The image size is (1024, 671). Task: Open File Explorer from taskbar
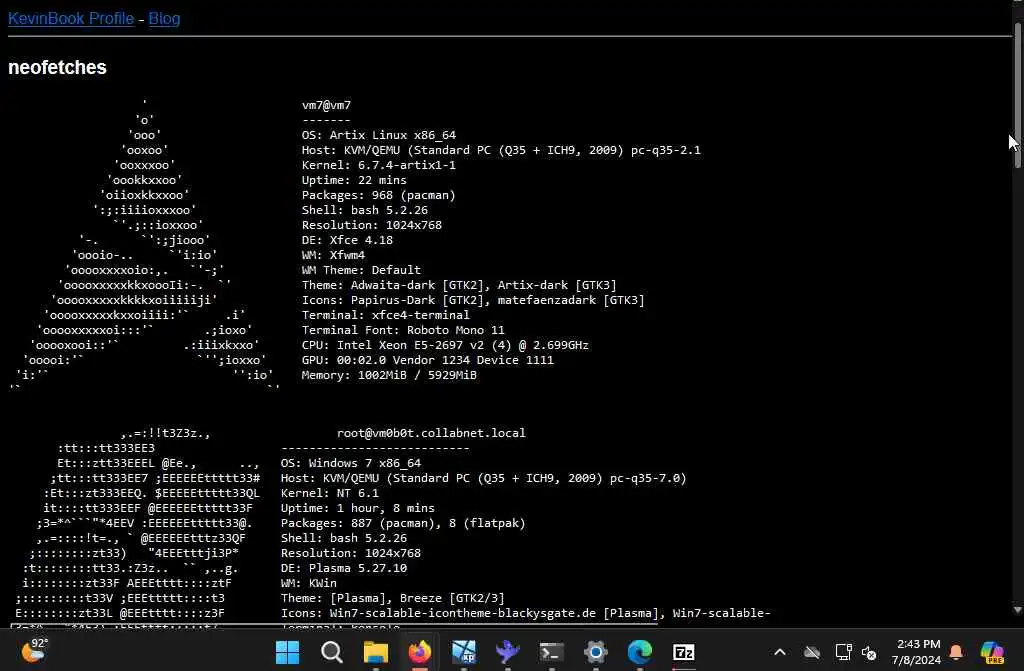(376, 652)
